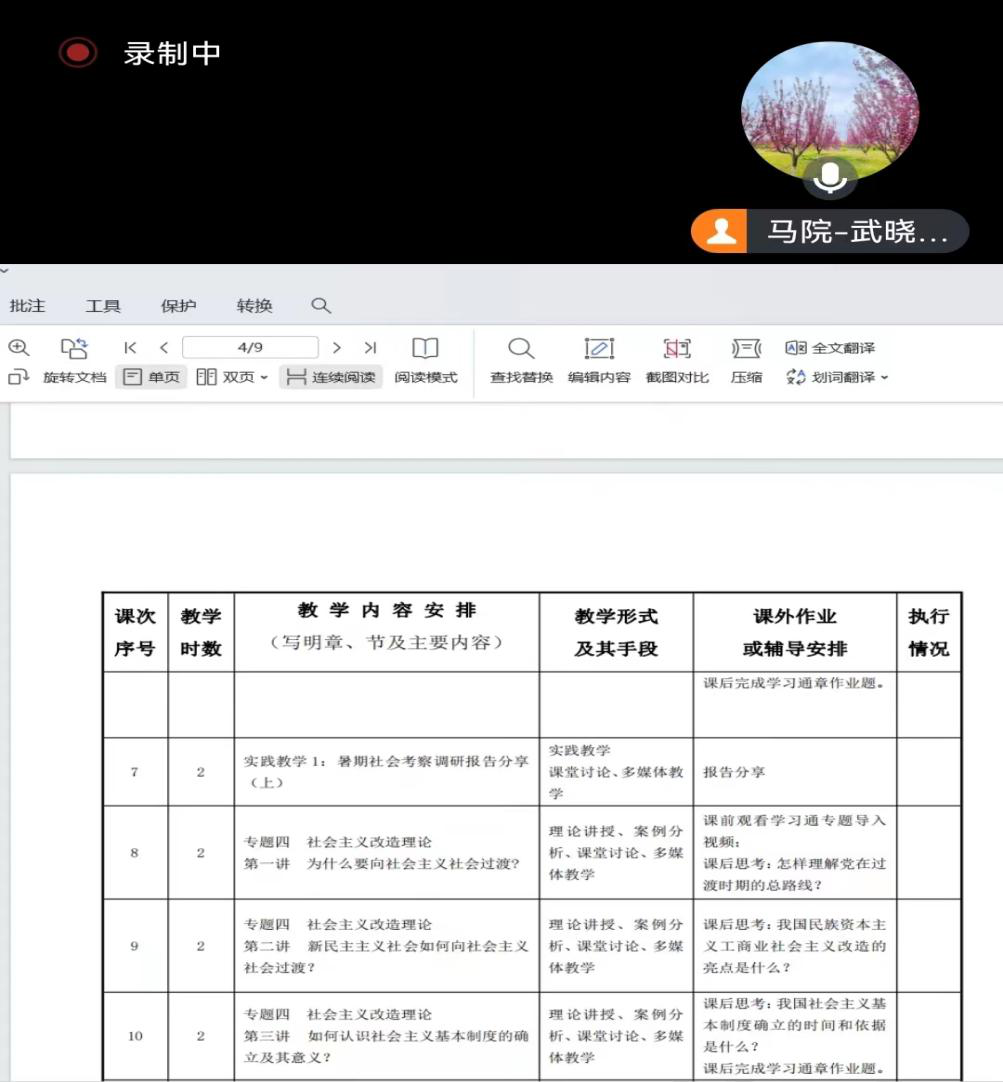
Task: Toggle 连续阅读 continuous reading mode
Action: point(331,378)
